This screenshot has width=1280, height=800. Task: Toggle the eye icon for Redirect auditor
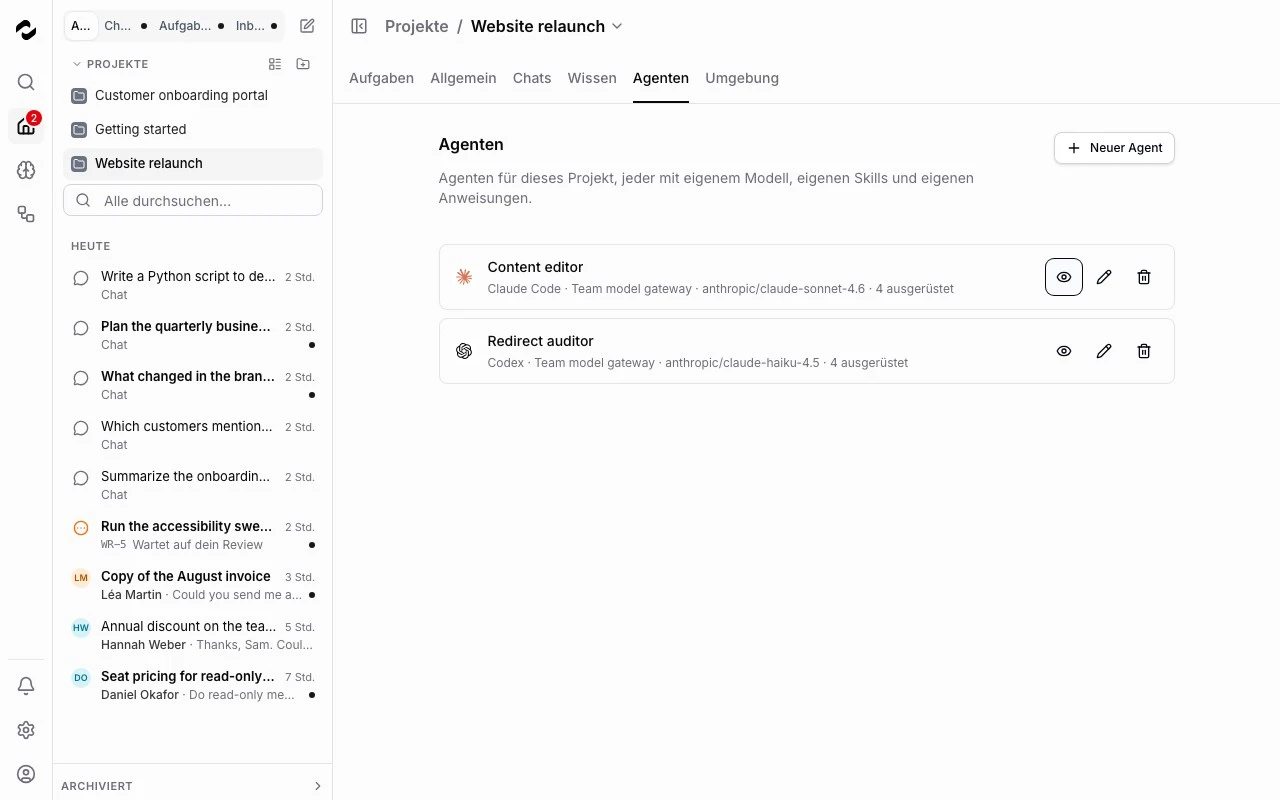click(x=1064, y=351)
